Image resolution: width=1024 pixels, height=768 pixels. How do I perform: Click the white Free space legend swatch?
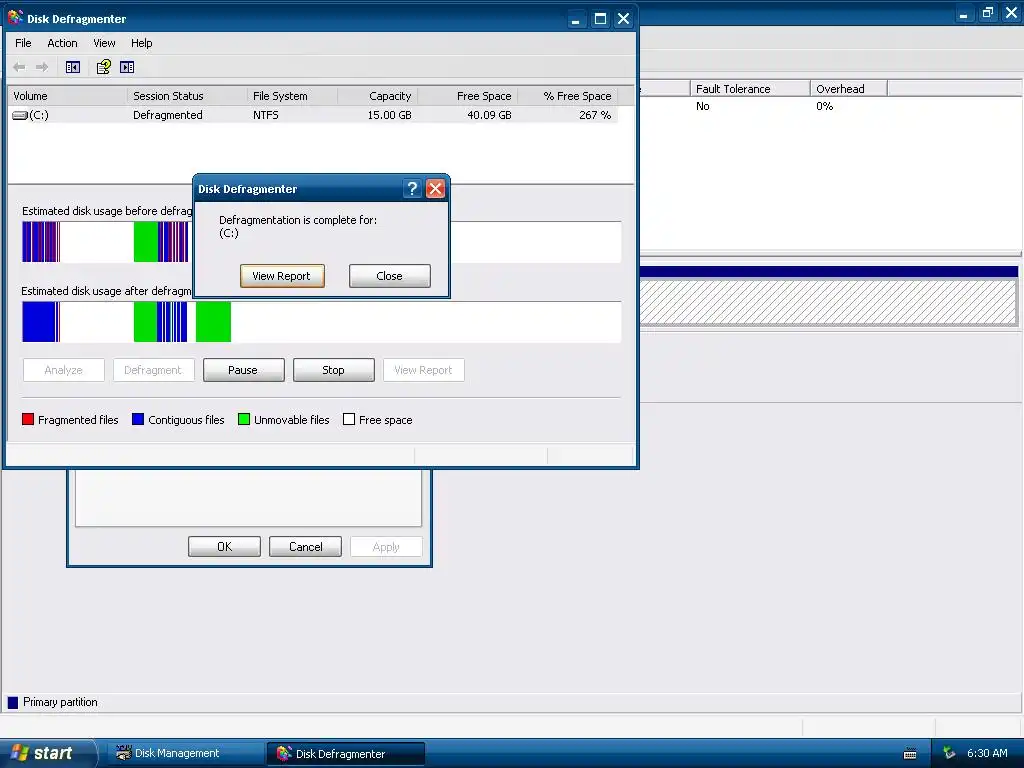349,419
